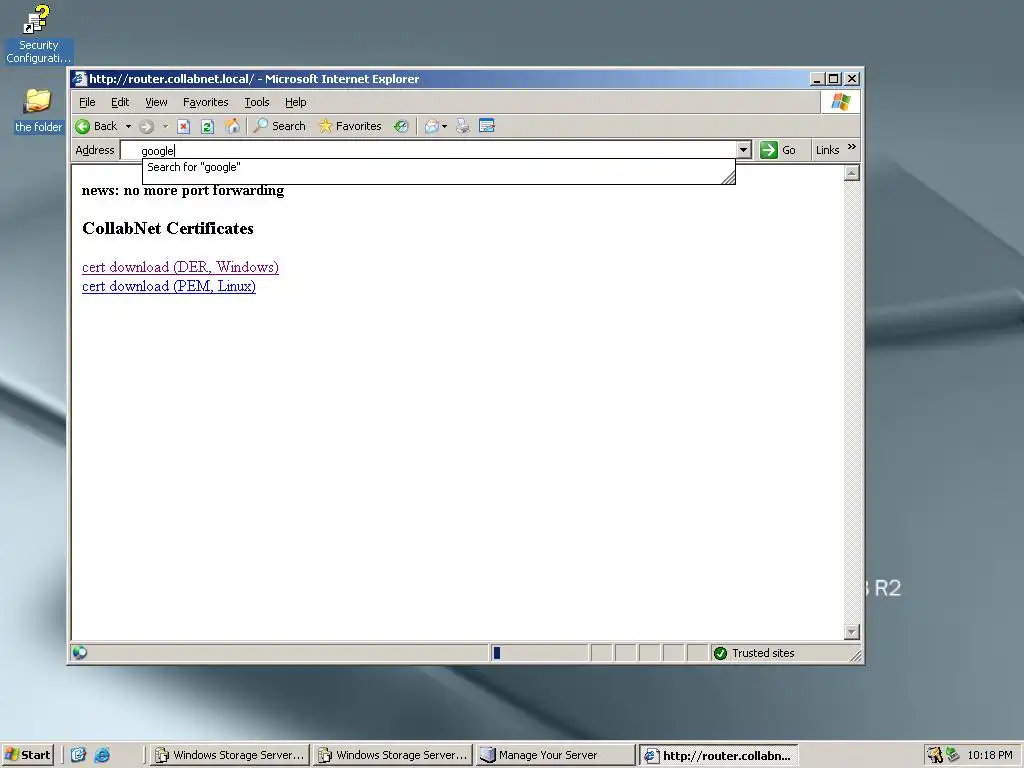1024x768 pixels.
Task: Open the View menu
Action: 156,102
